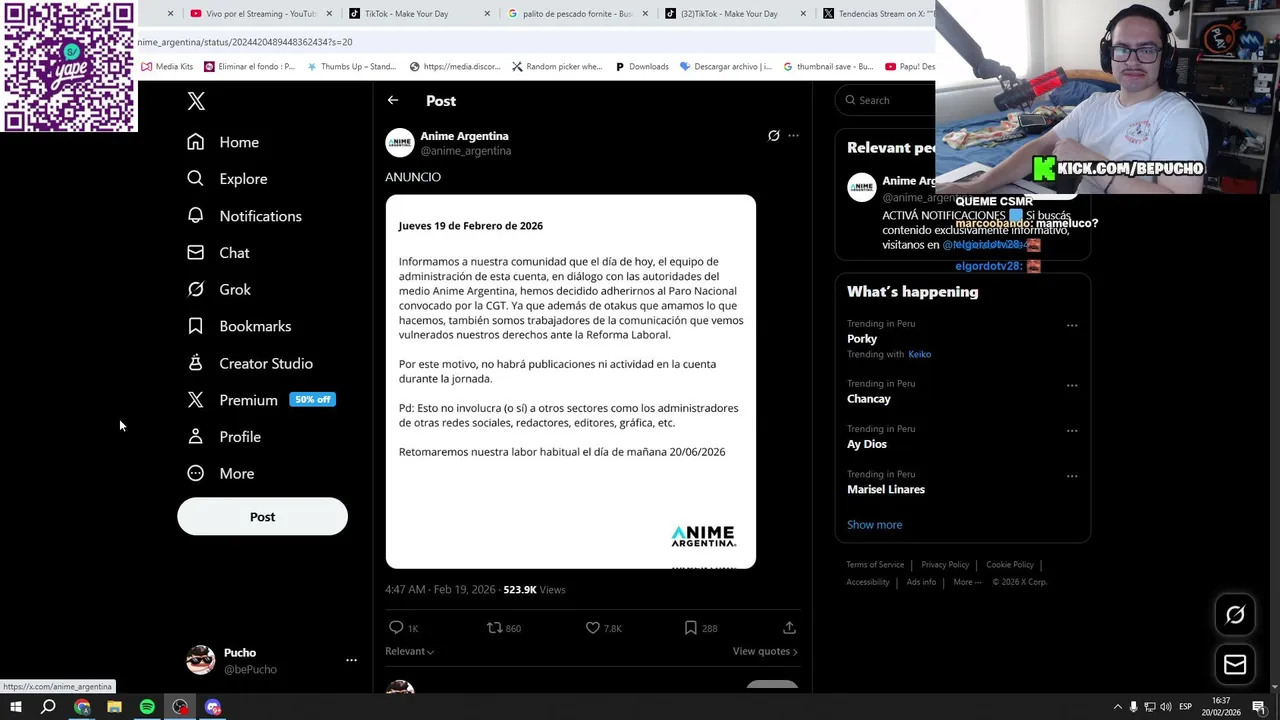Open Windows taskbar search

point(48,707)
